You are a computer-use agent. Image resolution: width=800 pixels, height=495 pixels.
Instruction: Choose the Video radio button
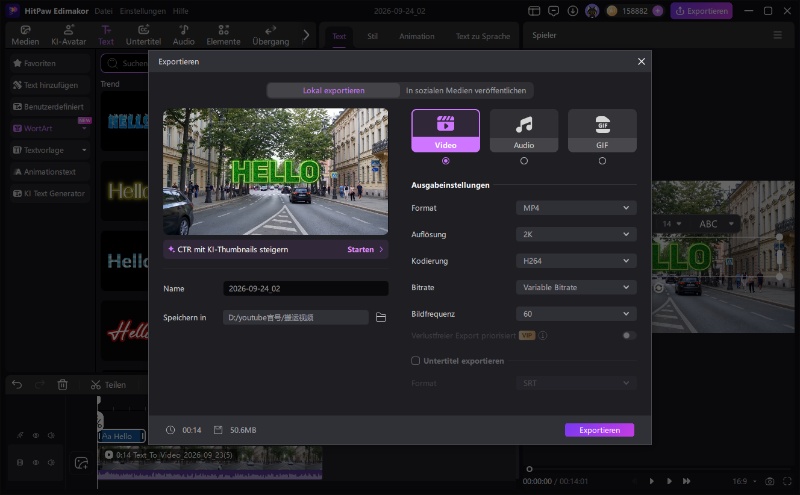point(445,161)
